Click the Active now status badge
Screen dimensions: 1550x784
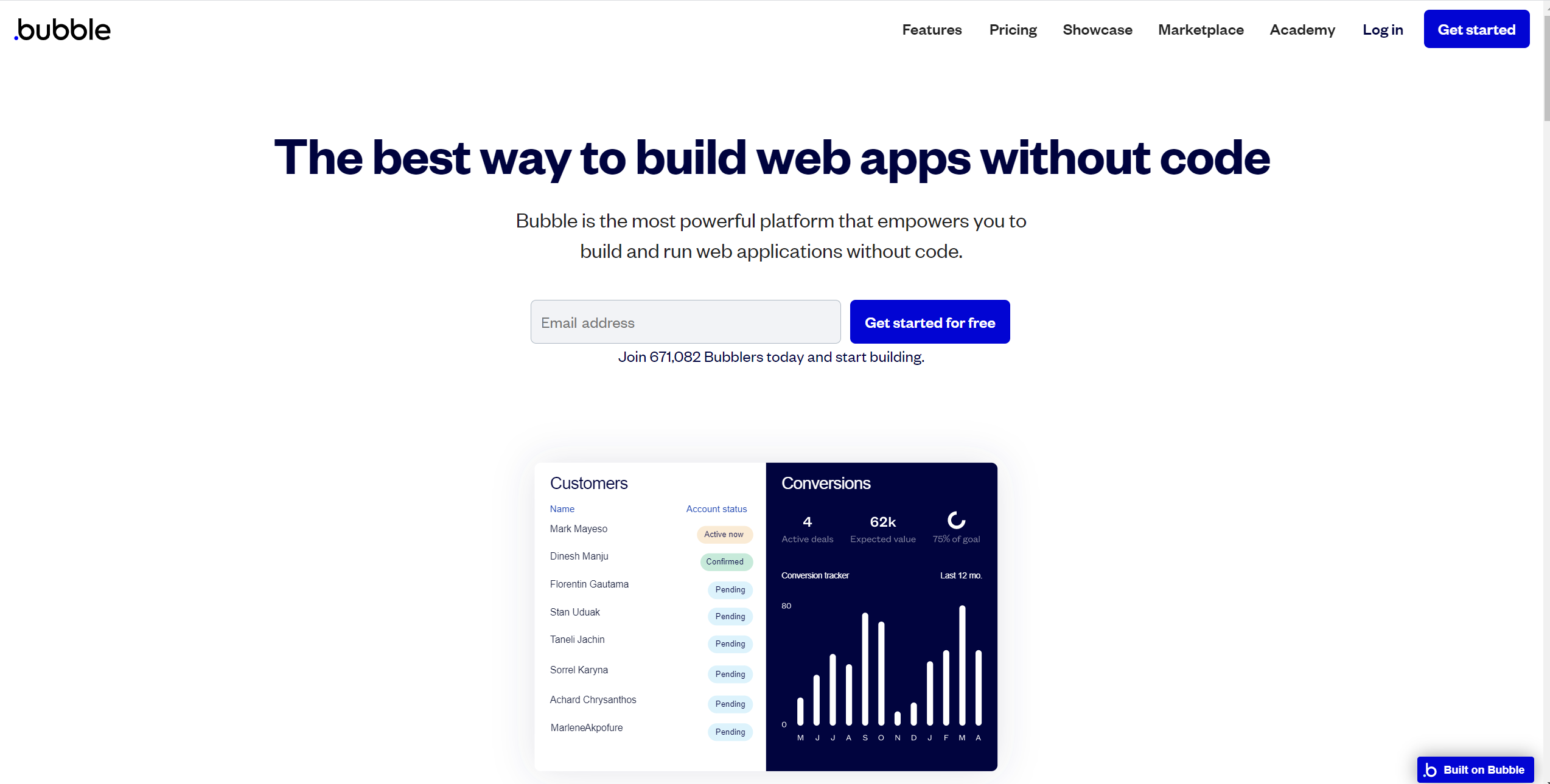click(724, 534)
